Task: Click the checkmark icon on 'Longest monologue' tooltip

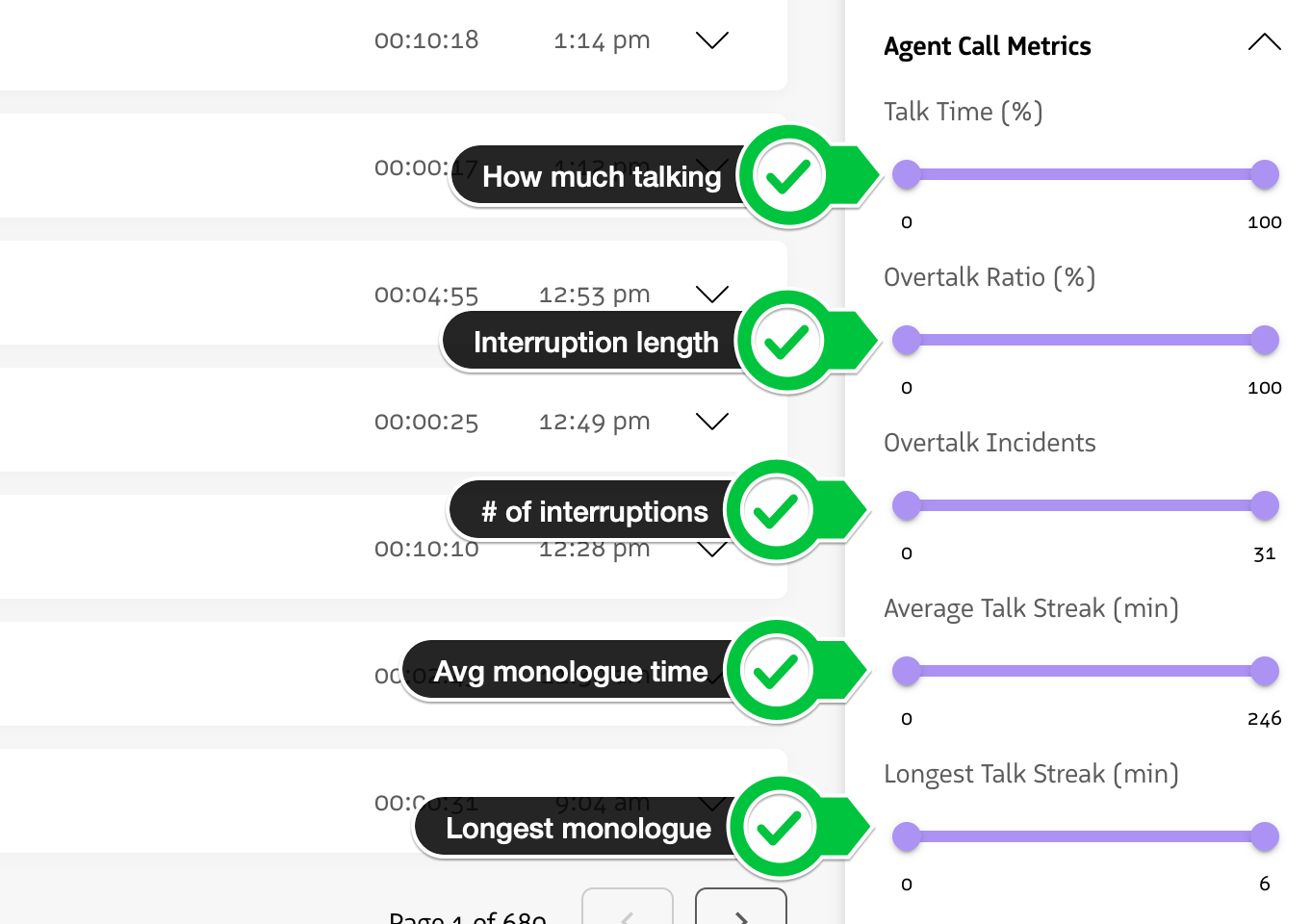Action: [x=782, y=827]
